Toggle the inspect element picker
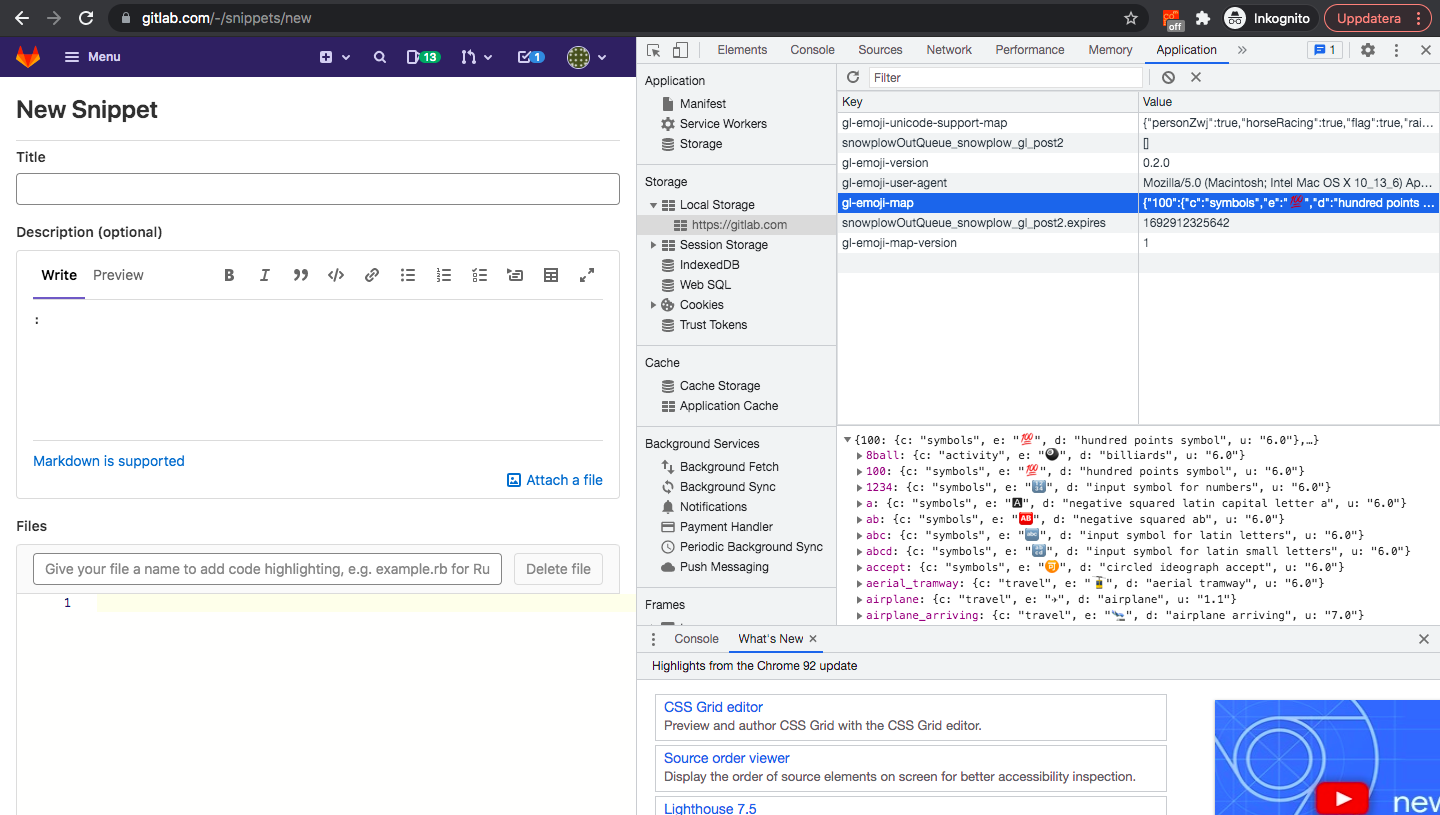The image size is (1440, 815). (653, 50)
